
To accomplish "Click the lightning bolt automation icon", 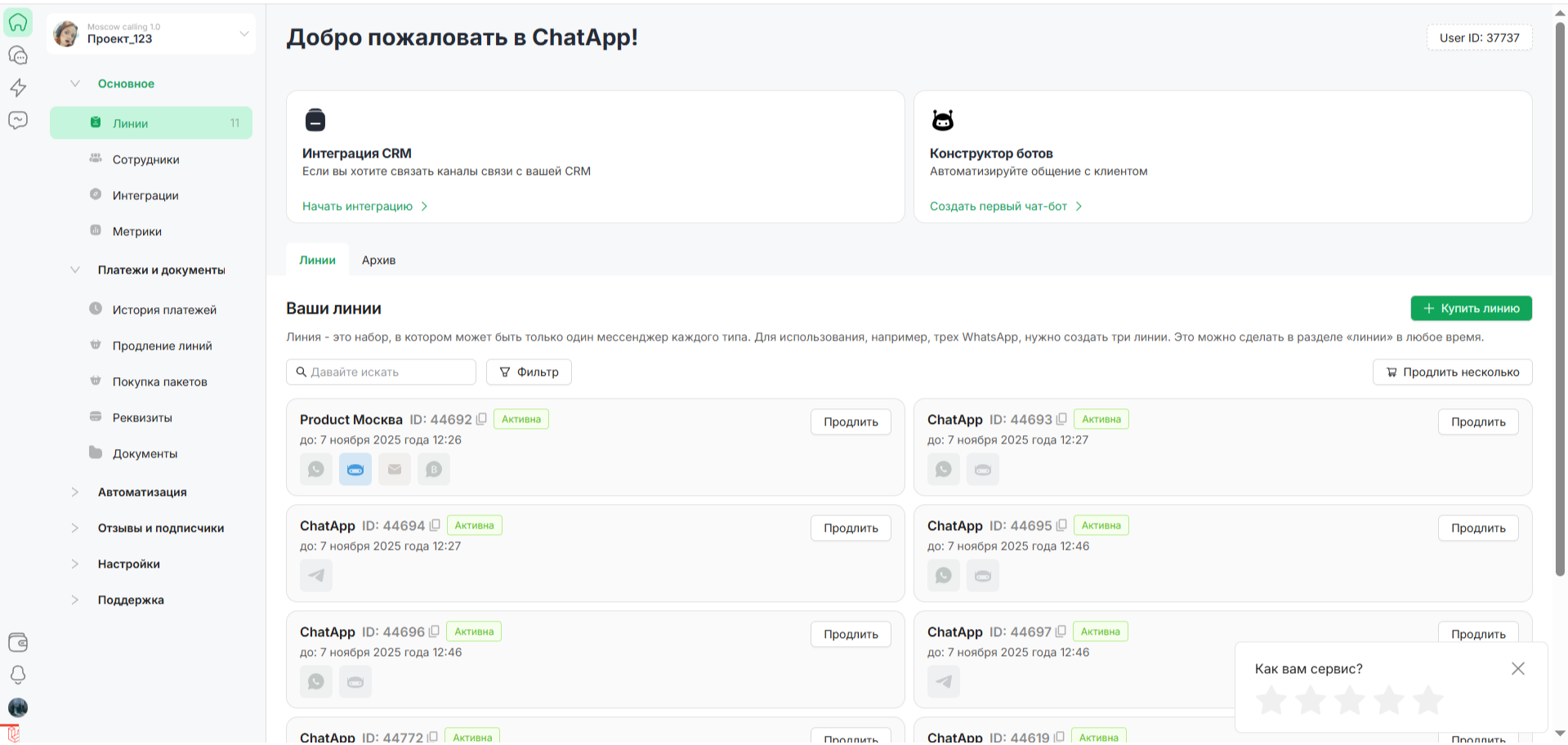I will click(18, 87).
